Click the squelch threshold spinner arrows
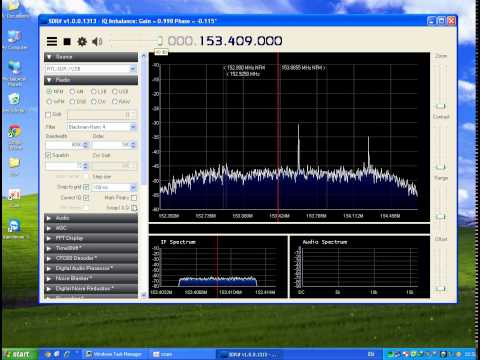This screenshot has height=360, width=480. pyautogui.click(x=85, y=166)
